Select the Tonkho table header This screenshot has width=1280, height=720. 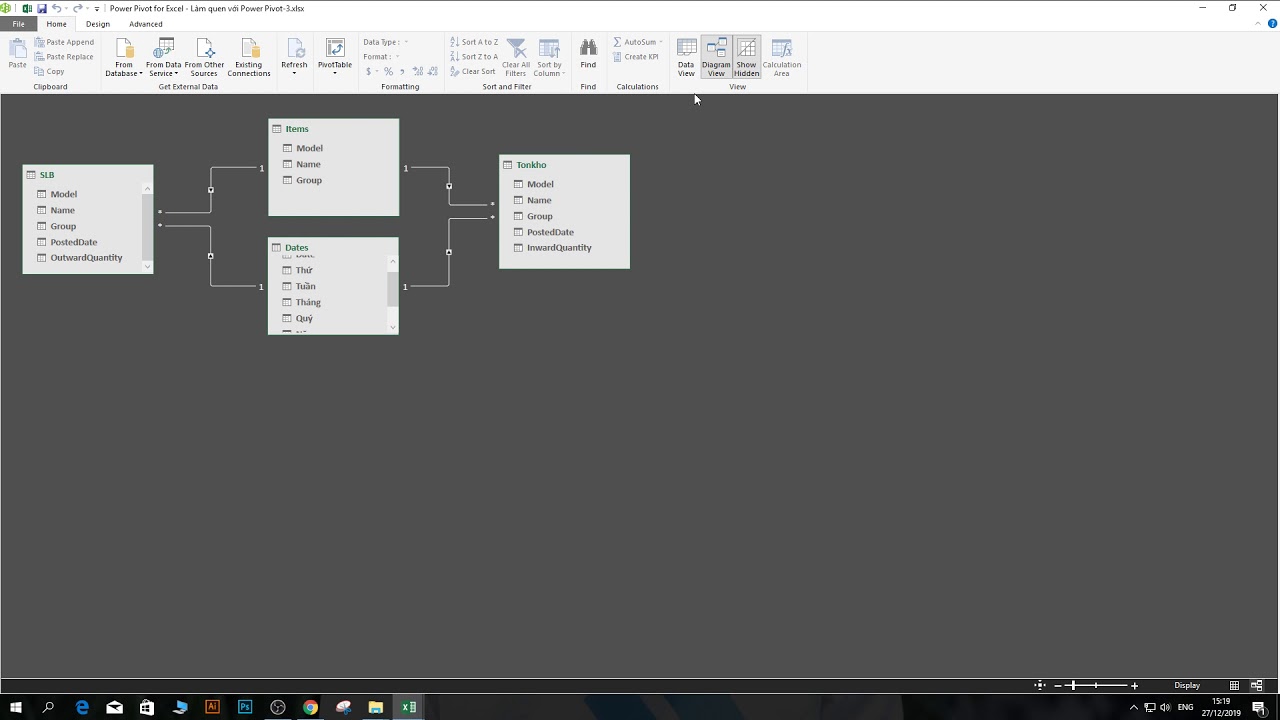[565, 165]
